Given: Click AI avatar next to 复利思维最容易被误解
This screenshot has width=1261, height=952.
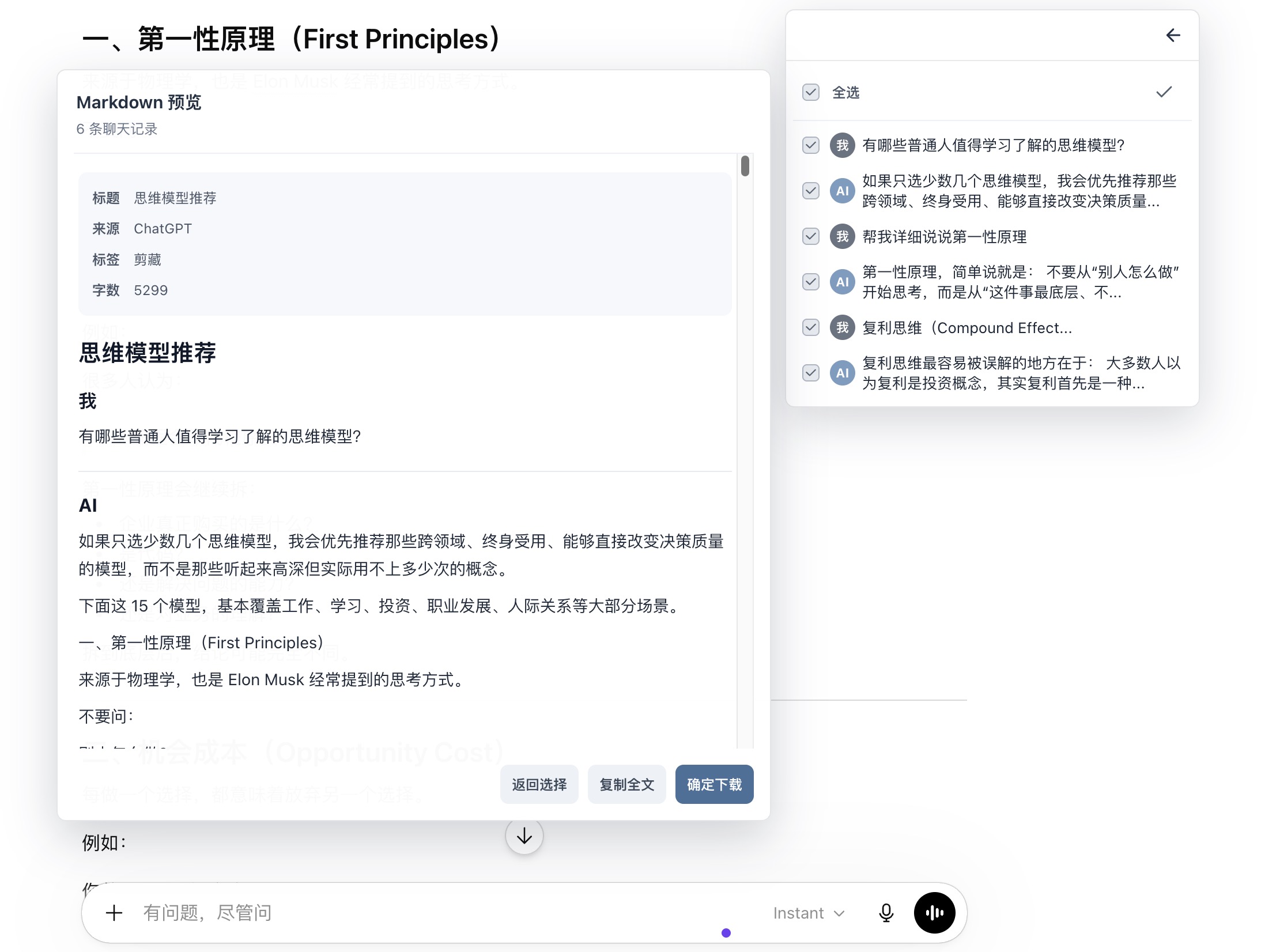Looking at the screenshot, I should point(842,373).
